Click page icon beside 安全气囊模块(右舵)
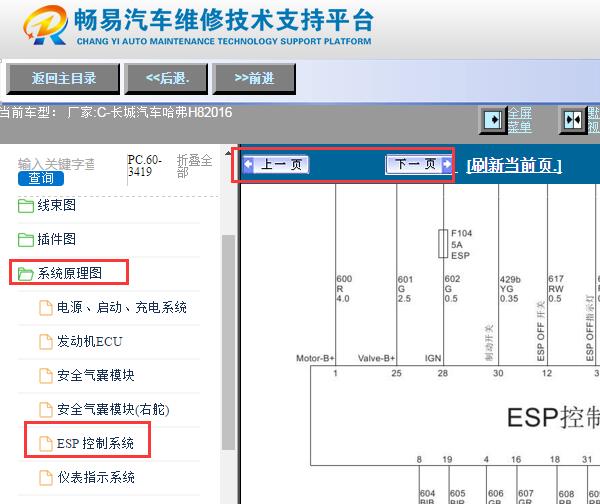Viewport: 600px width, 504px height. pos(46,410)
